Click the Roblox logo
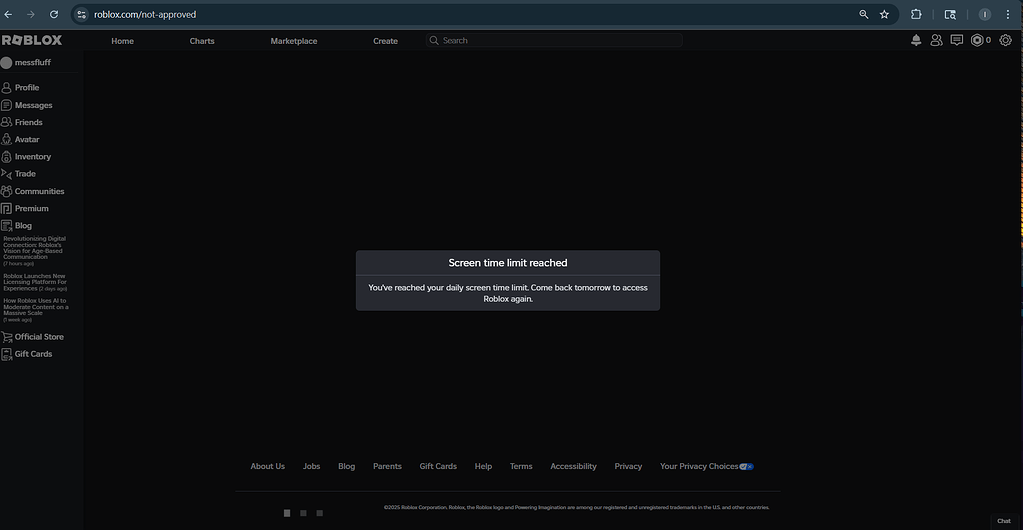The height and width of the screenshot is (530, 1023). [31, 40]
